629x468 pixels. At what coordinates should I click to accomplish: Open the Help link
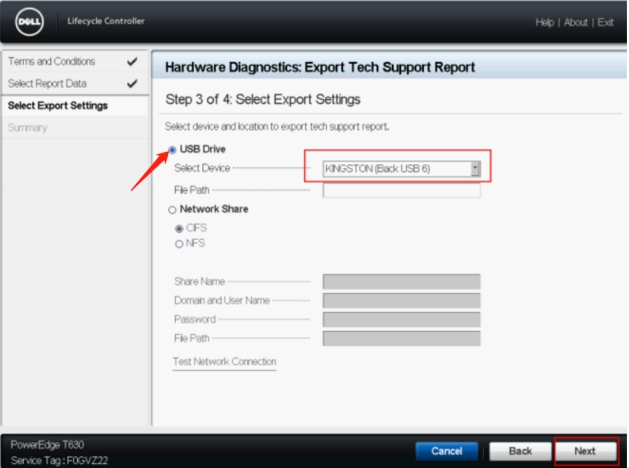(x=544, y=22)
